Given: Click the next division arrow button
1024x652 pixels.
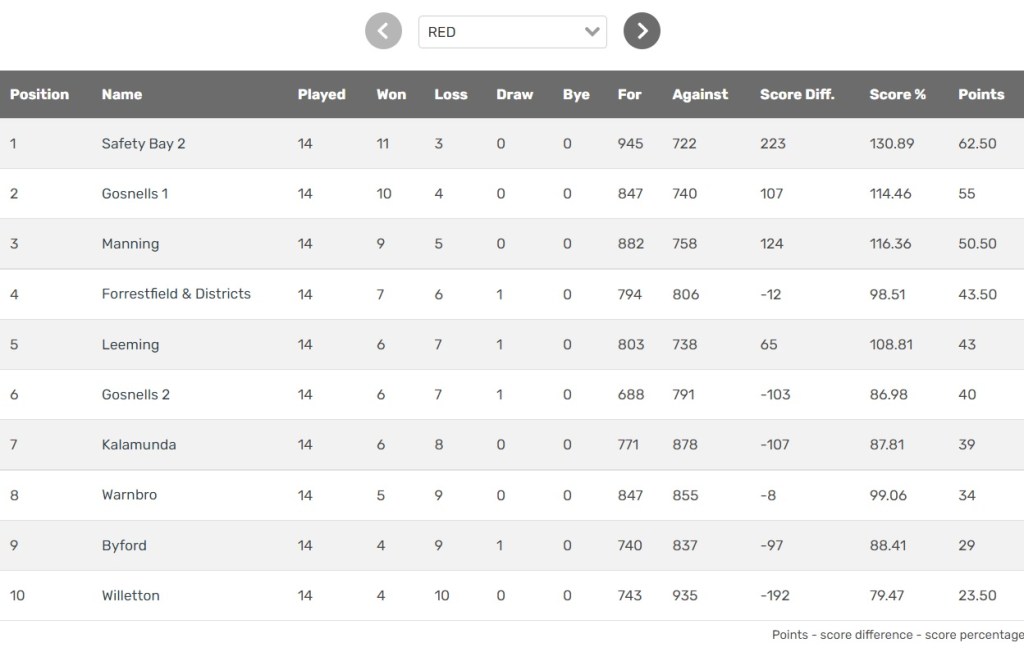Looking at the screenshot, I should coord(642,31).
